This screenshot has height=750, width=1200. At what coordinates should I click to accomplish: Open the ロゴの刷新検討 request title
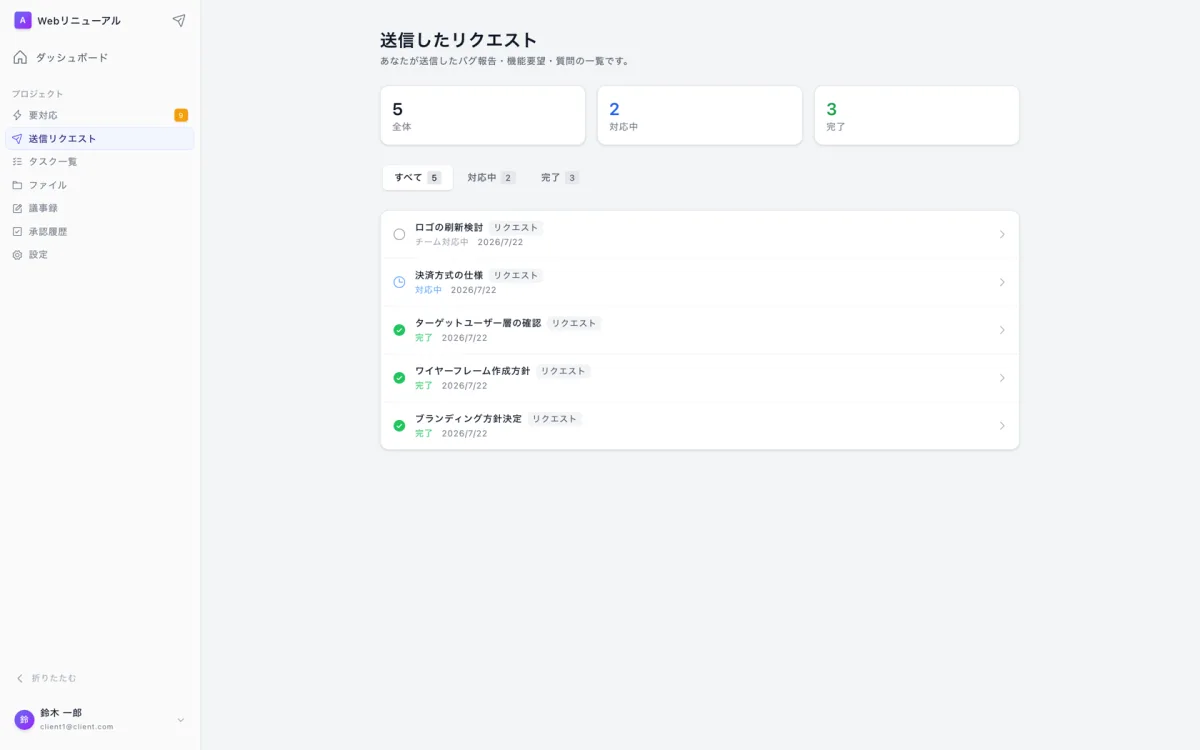click(x=449, y=227)
